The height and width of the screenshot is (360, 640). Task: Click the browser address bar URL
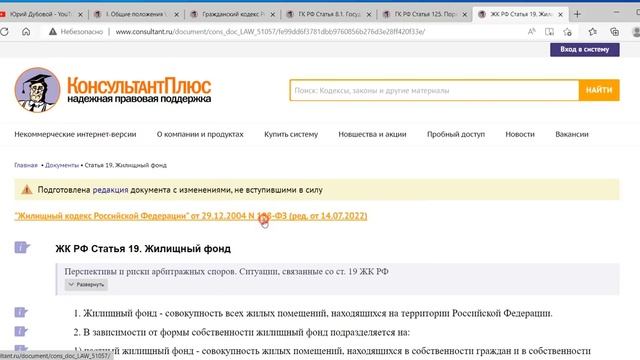(270, 31)
